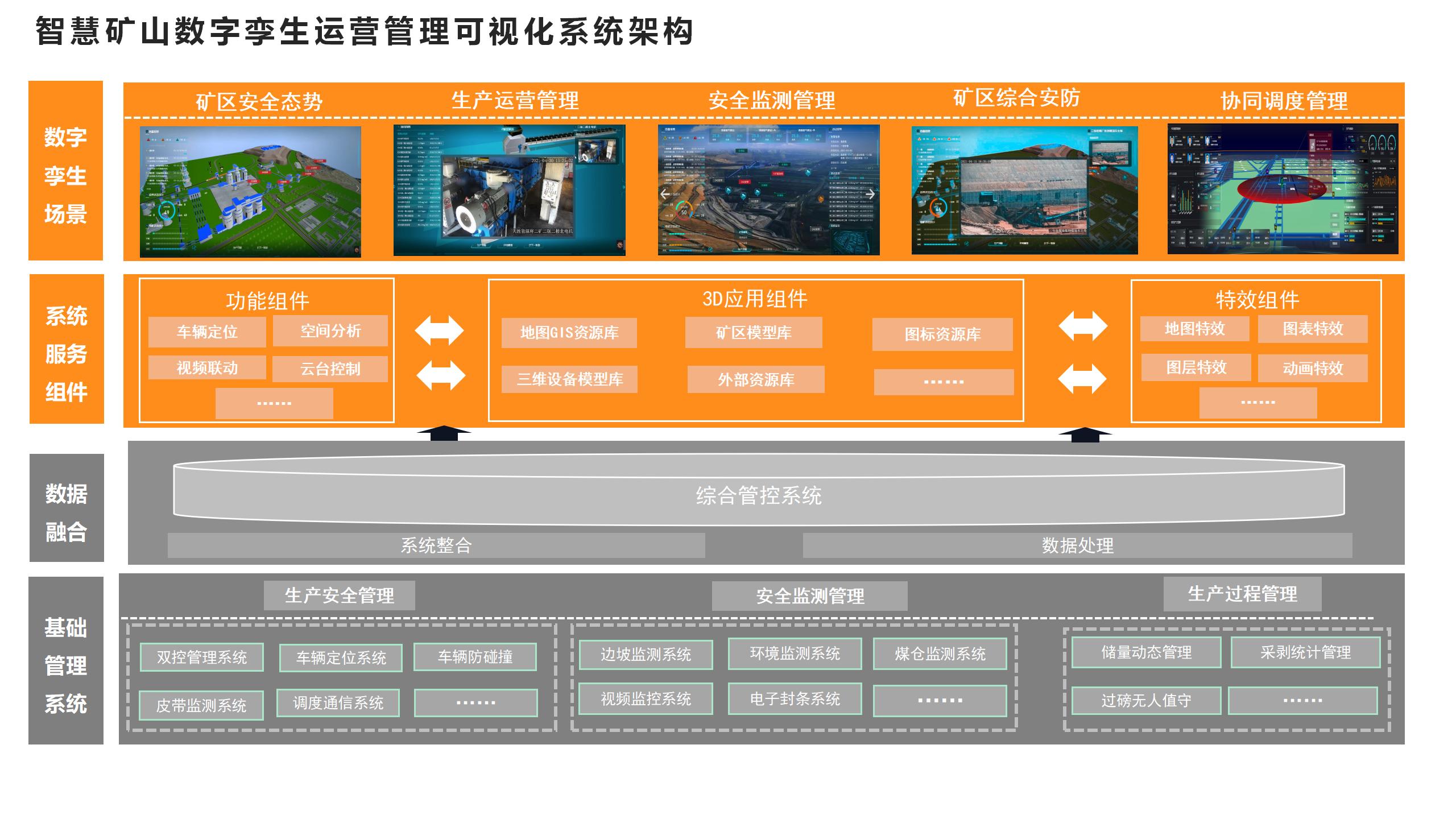
Task: Select the 边坡监测系统 box
Action: 646,655
